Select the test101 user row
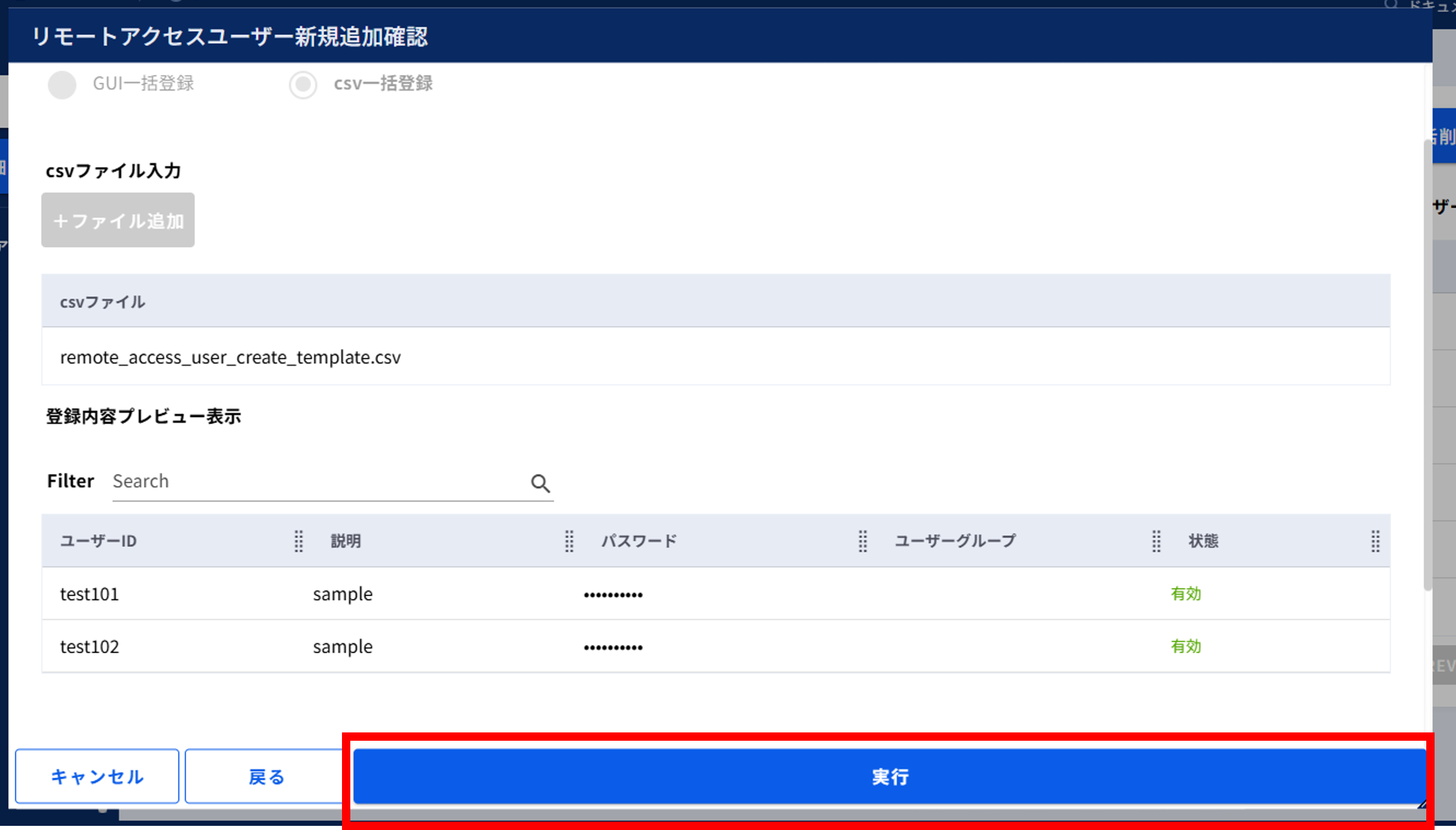Screen dimensions: 1456x830 point(716,594)
